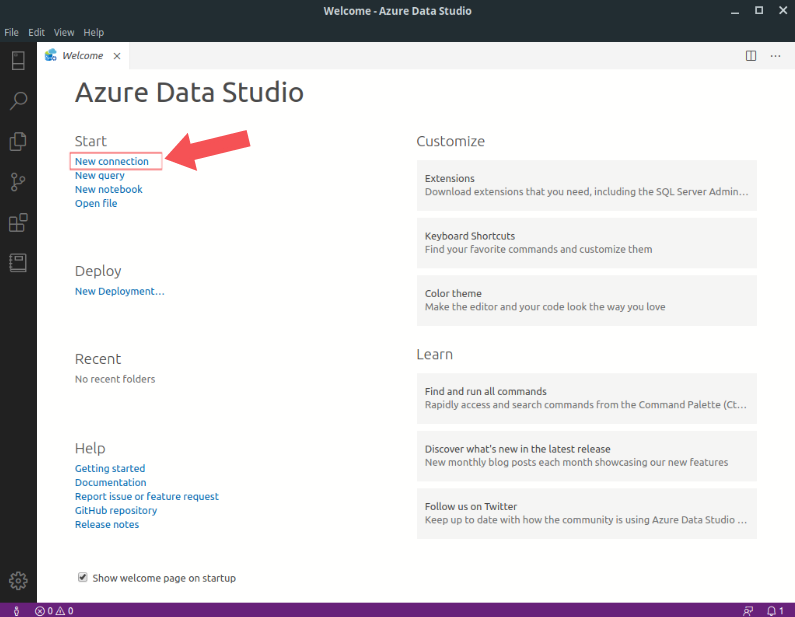Open the notifications bell in status bar
Screen dimensions: 795x617
point(775,611)
